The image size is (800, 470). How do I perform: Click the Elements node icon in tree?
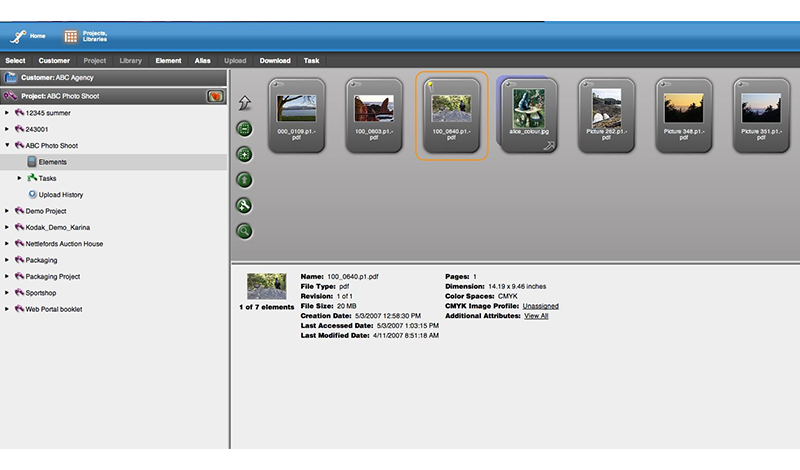(x=32, y=162)
